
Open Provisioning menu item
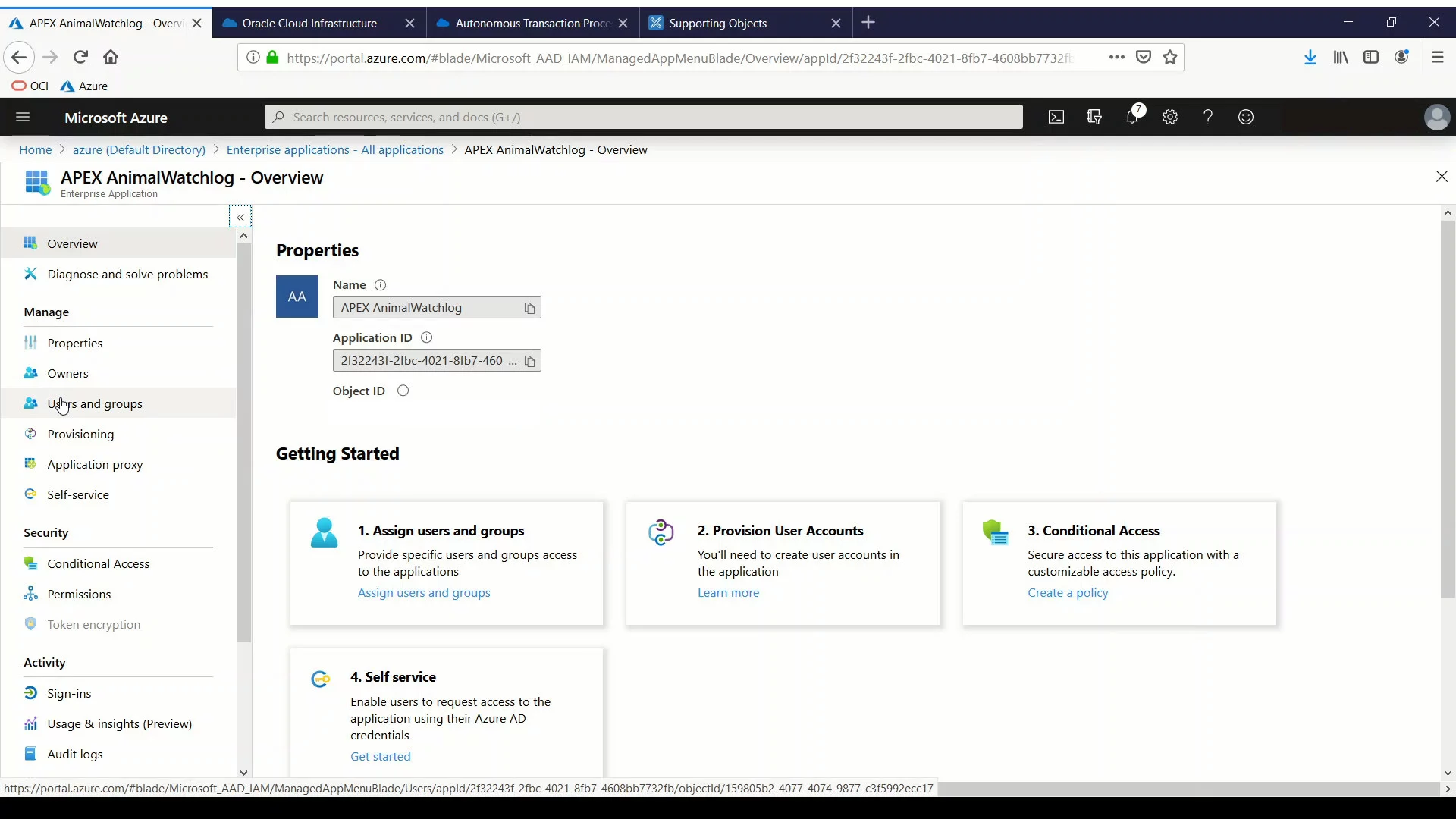click(x=118, y=434)
